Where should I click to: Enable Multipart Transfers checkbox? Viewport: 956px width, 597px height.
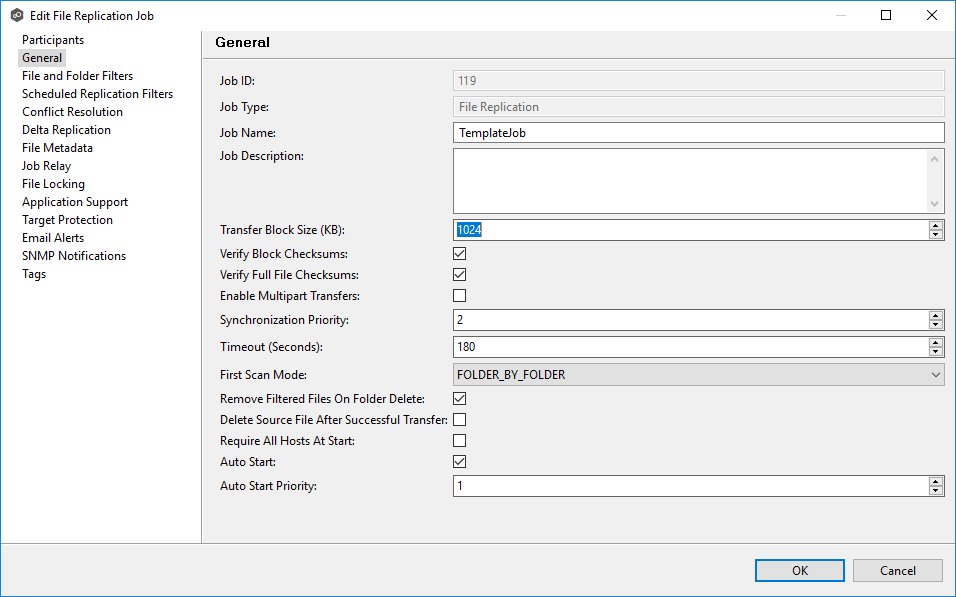[460, 296]
